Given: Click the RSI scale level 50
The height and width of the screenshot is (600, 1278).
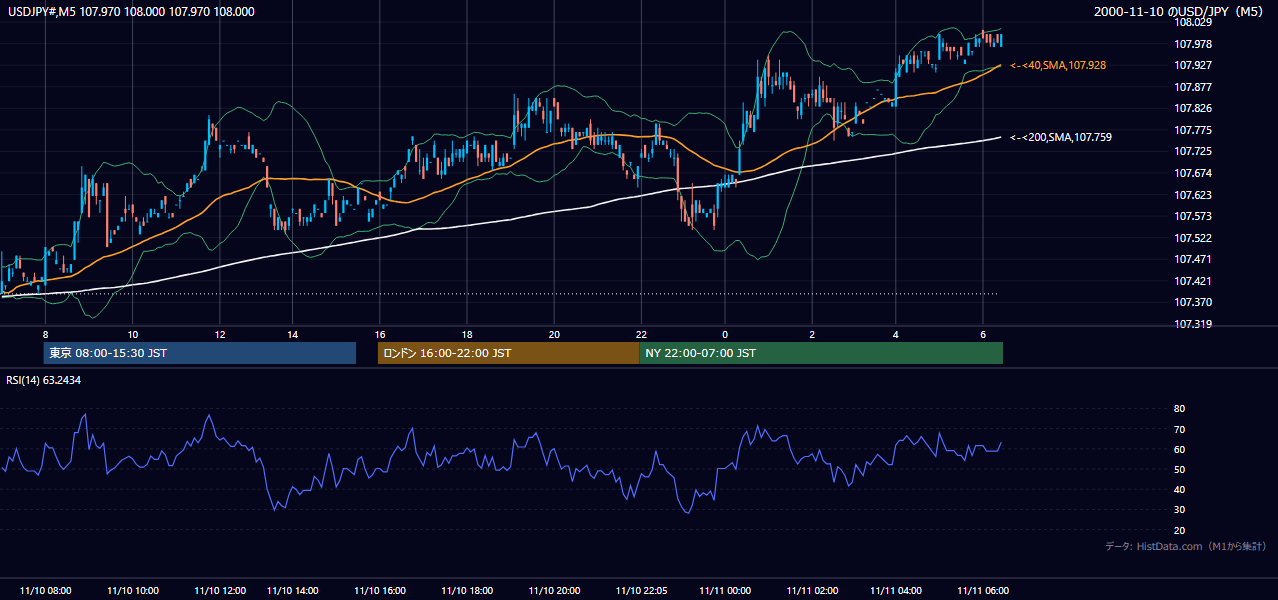Looking at the screenshot, I should (1180, 469).
